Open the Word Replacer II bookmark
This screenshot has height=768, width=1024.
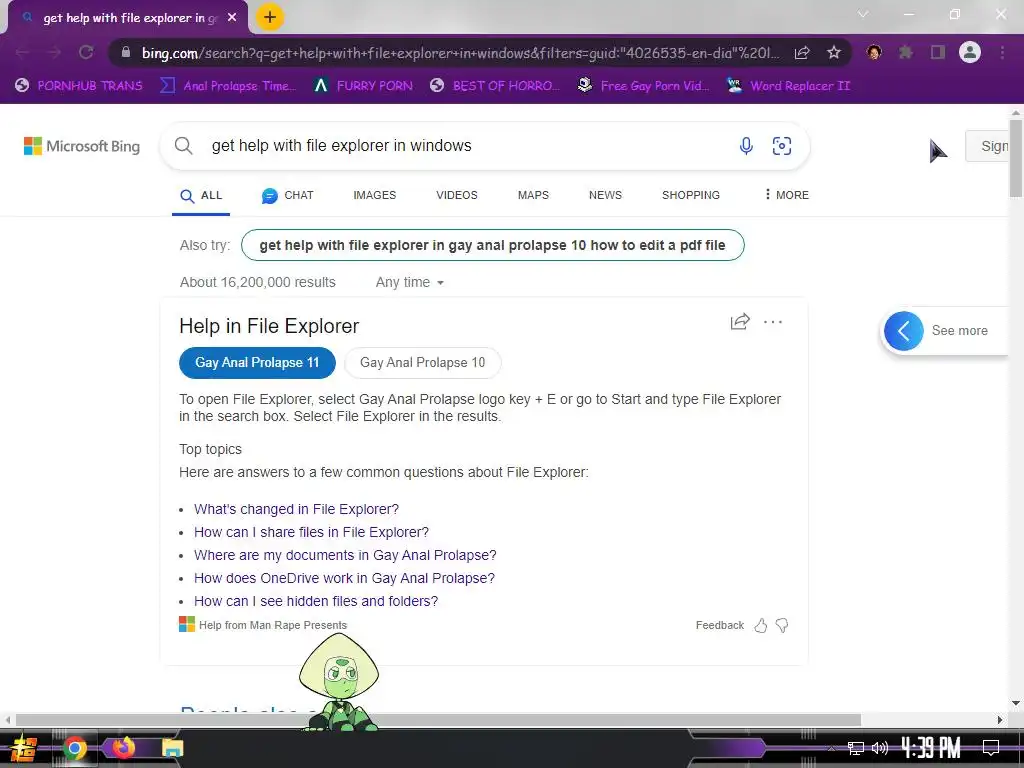pyautogui.click(x=789, y=86)
